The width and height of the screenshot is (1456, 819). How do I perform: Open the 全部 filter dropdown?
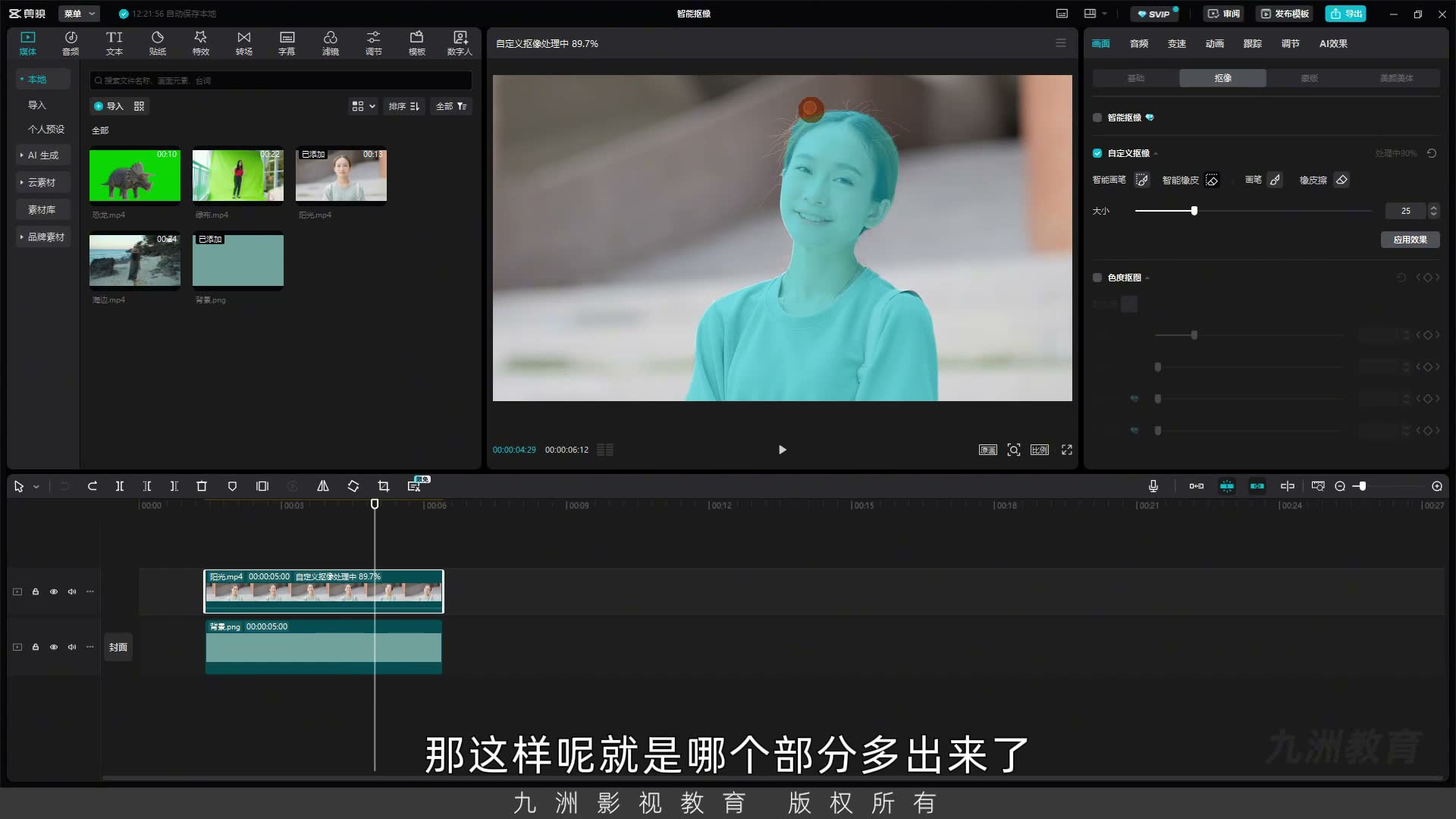pos(451,106)
